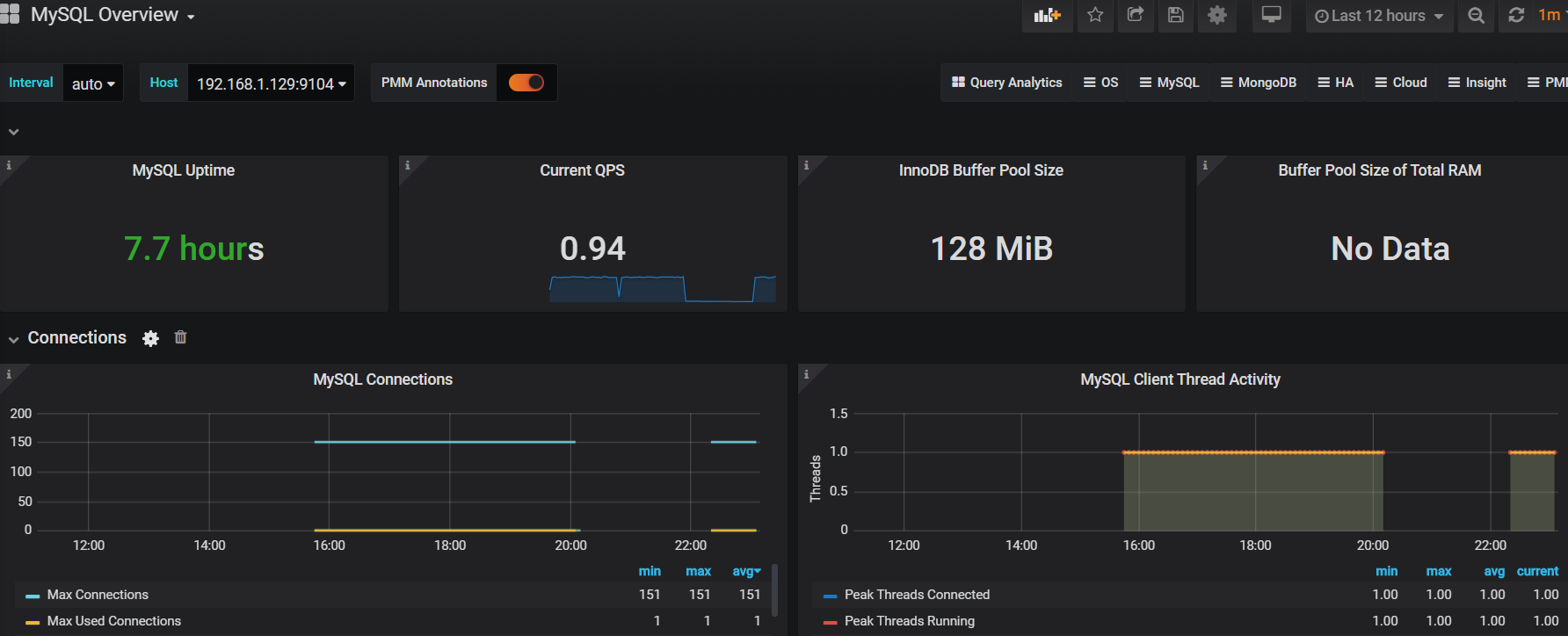Click the Current QPS info icon

[x=407, y=164]
